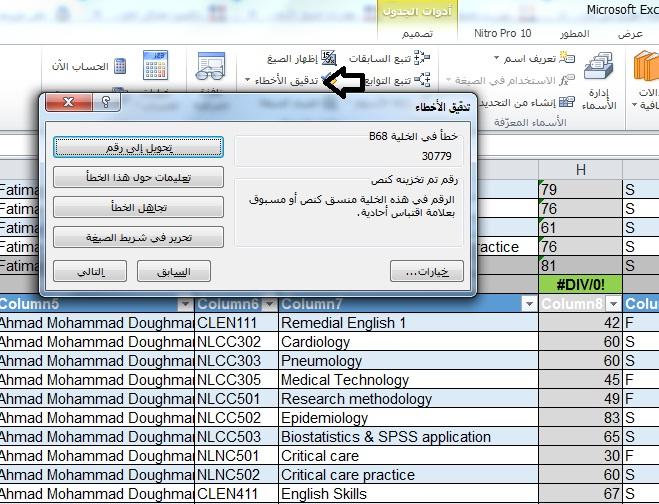The width and height of the screenshot is (659, 504).
Task: Click the dialog help question mark icon
Action: 106,102
